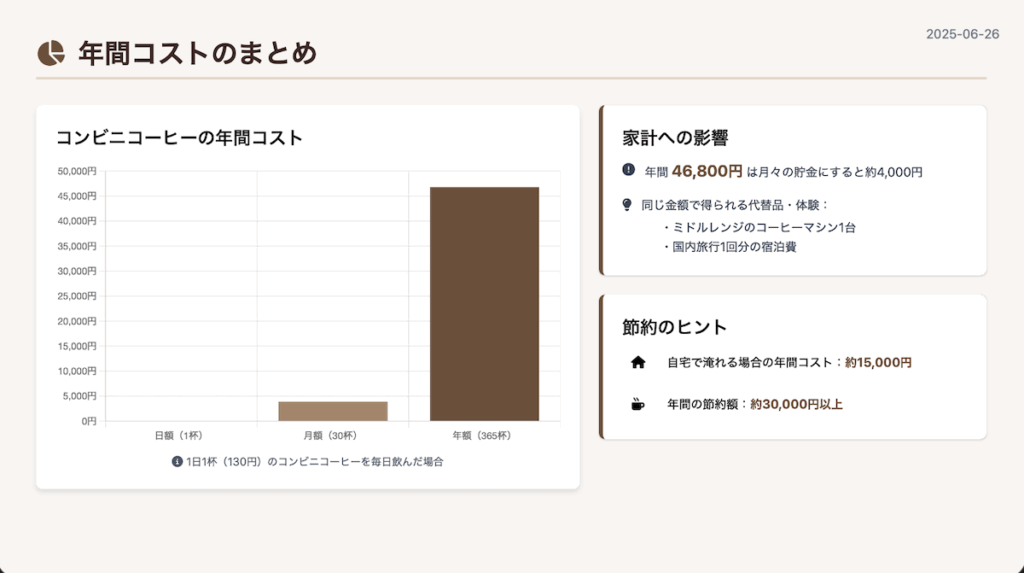Click the heading 家計への影響
This screenshot has height=573, width=1024.
(x=675, y=138)
